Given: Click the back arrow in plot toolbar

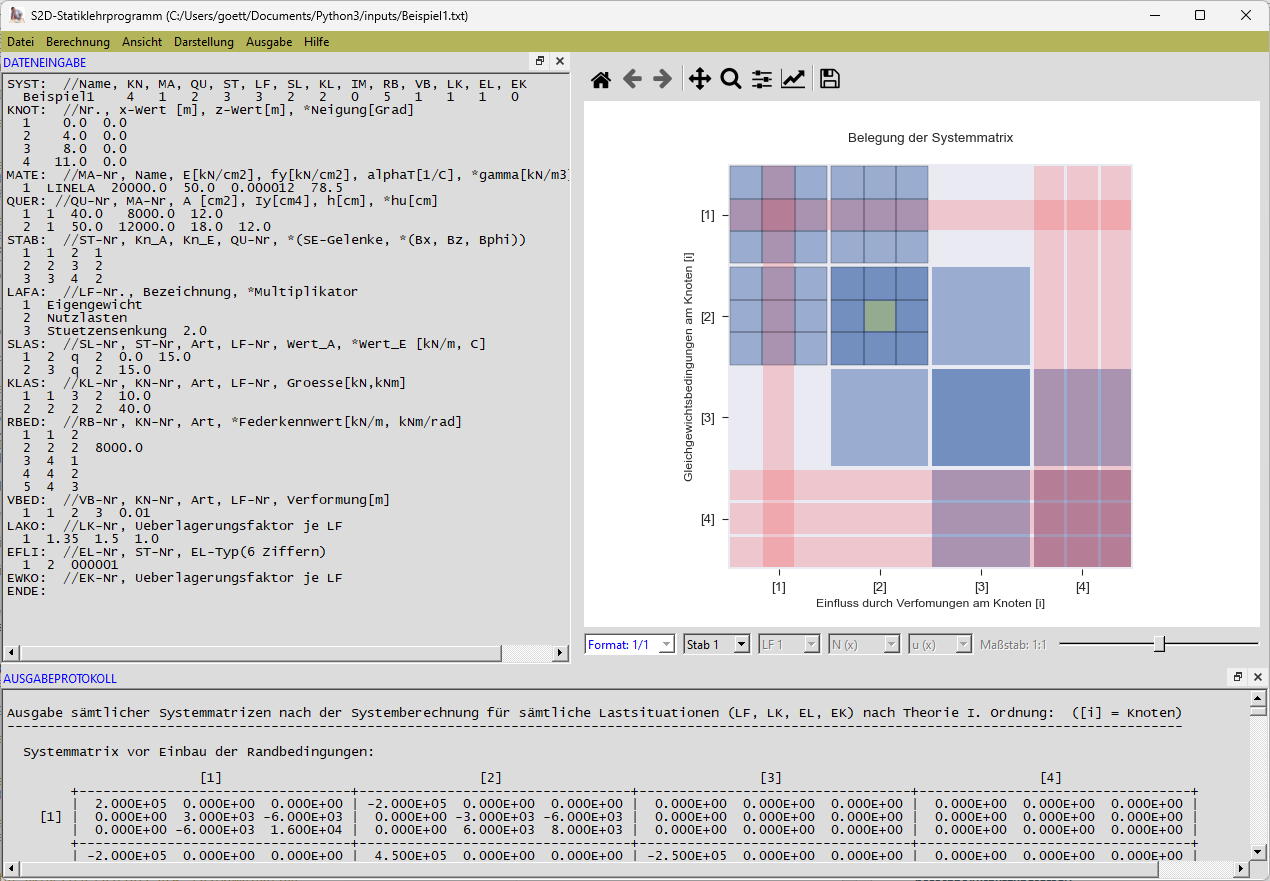Looking at the screenshot, I should click(x=632, y=80).
